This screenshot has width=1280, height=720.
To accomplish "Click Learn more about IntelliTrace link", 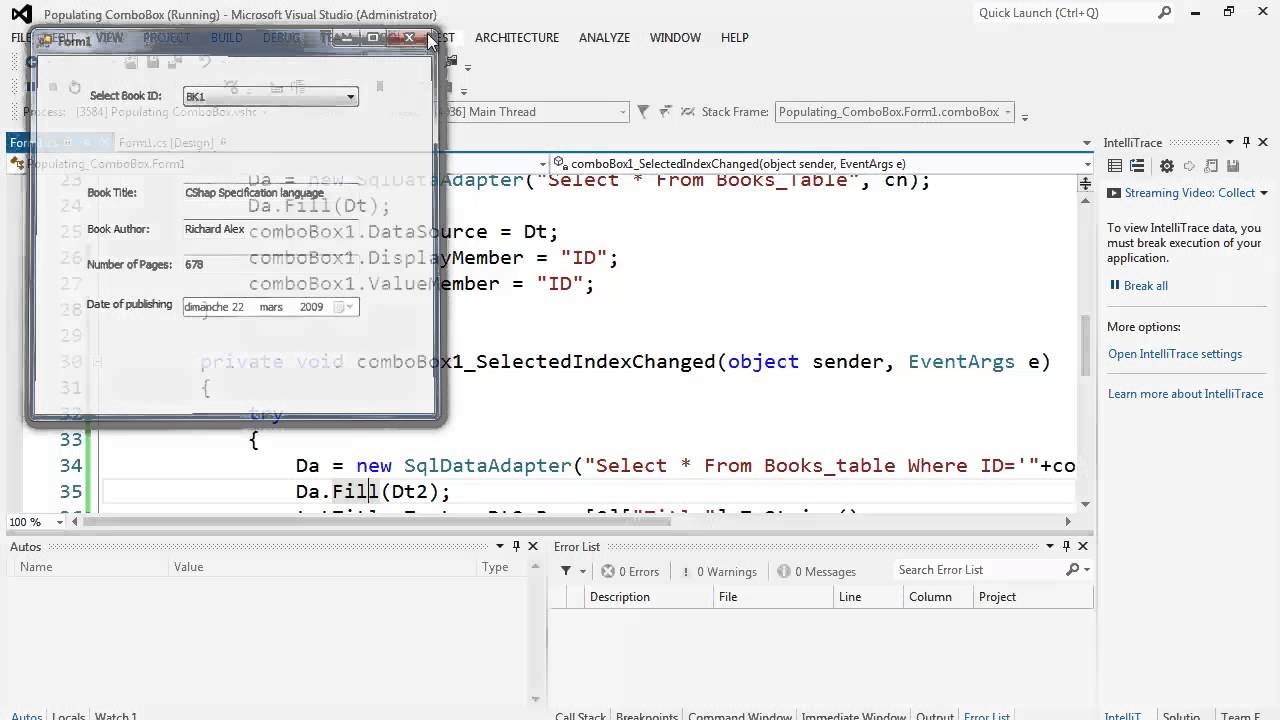I will pyautogui.click(x=1186, y=394).
